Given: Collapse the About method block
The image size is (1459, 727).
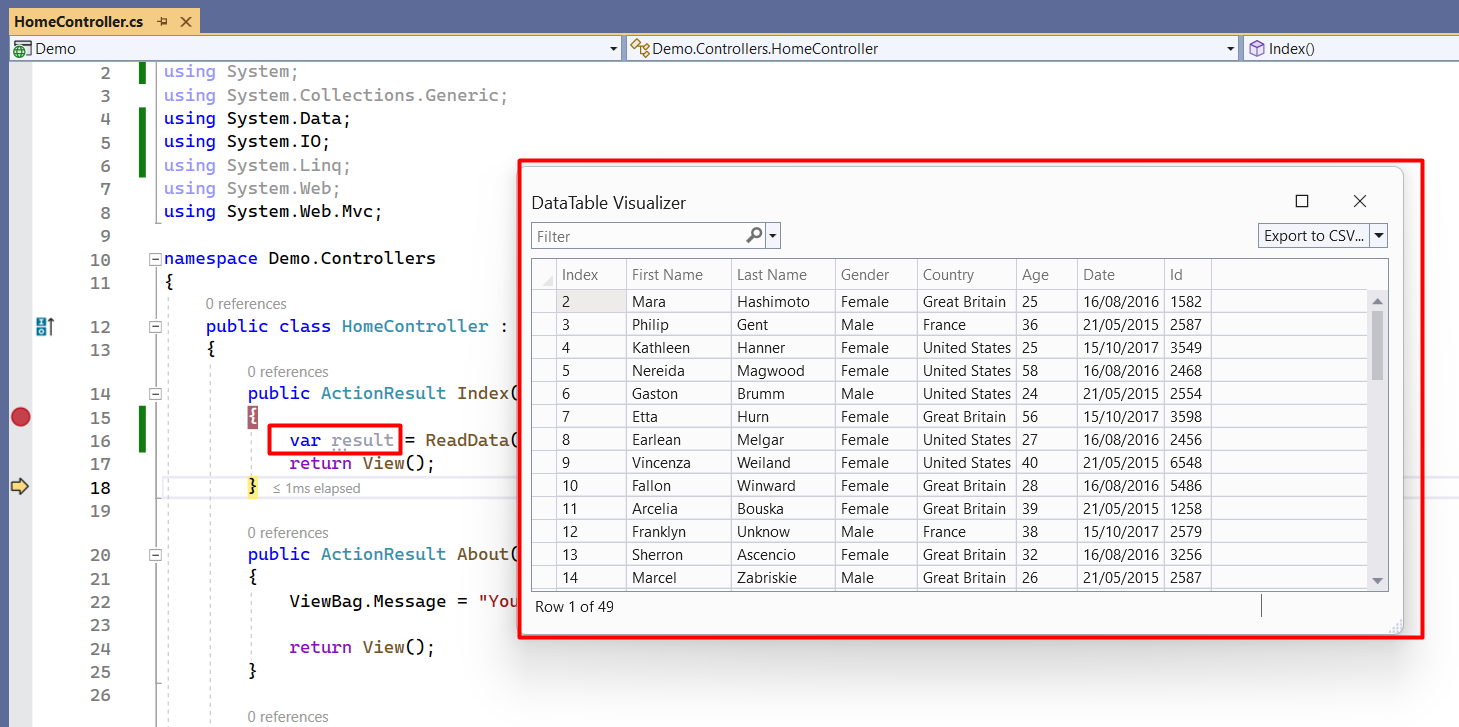Looking at the screenshot, I should [155, 555].
